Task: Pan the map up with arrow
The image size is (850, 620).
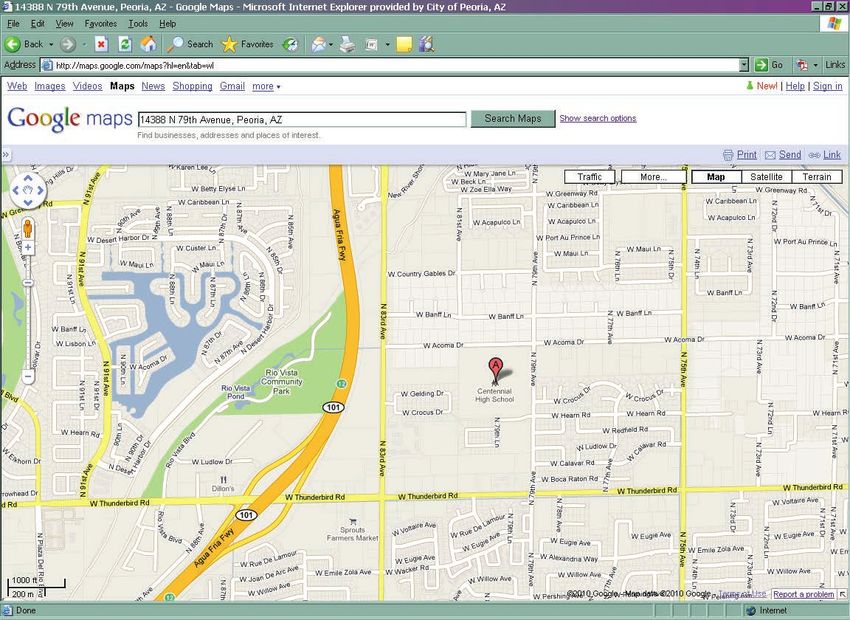Action: click(x=28, y=178)
